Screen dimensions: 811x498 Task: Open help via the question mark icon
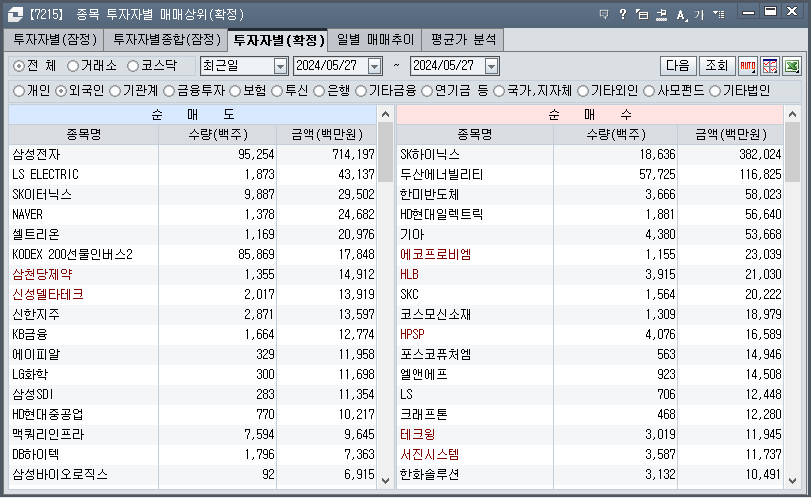tap(623, 14)
